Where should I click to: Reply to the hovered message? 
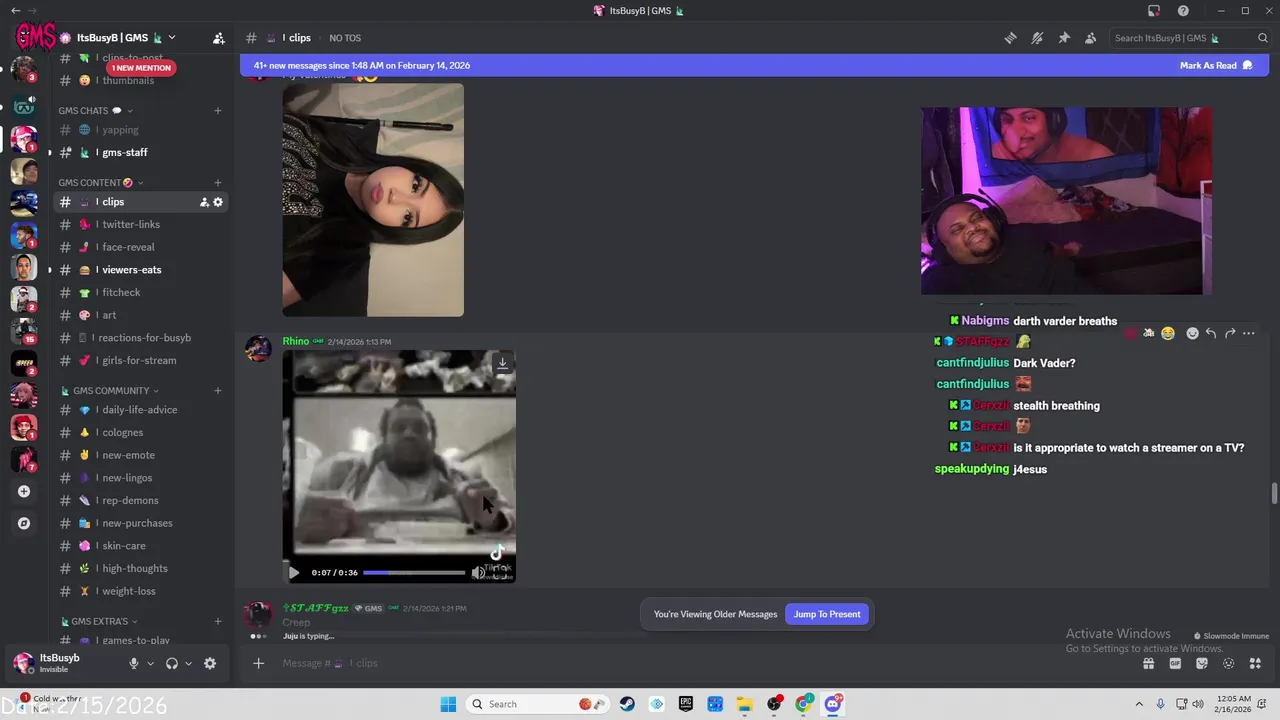tap(1211, 333)
